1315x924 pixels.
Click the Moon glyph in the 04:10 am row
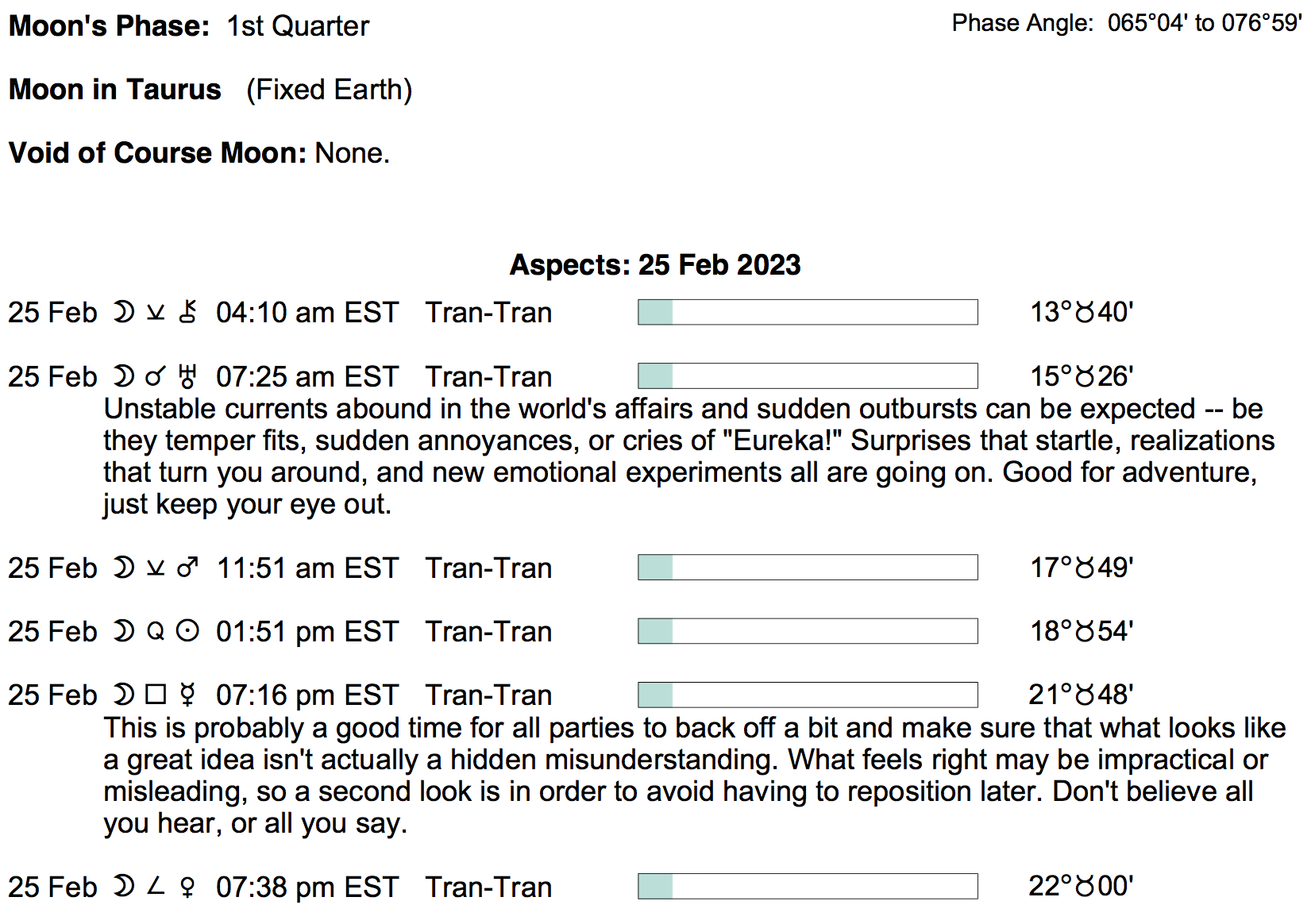point(123,312)
